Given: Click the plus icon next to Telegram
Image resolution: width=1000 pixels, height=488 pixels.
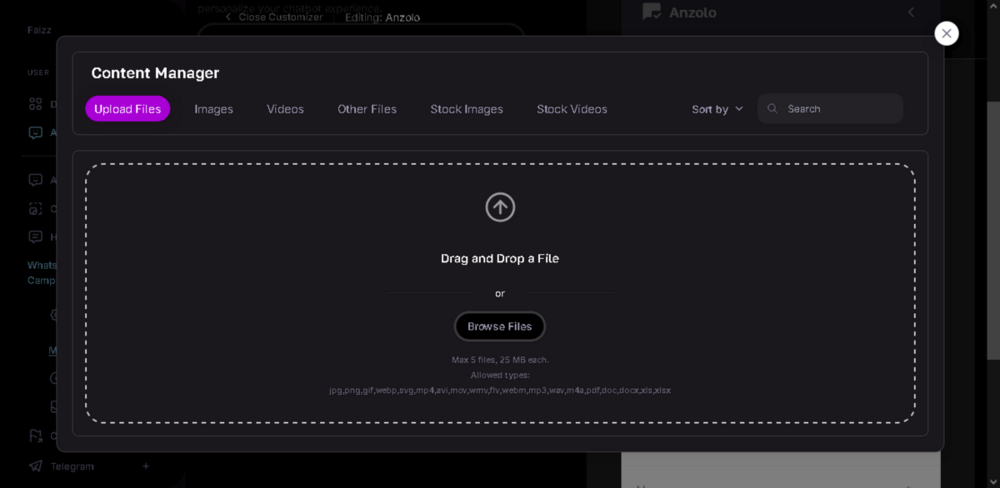Looking at the screenshot, I should click(145, 466).
